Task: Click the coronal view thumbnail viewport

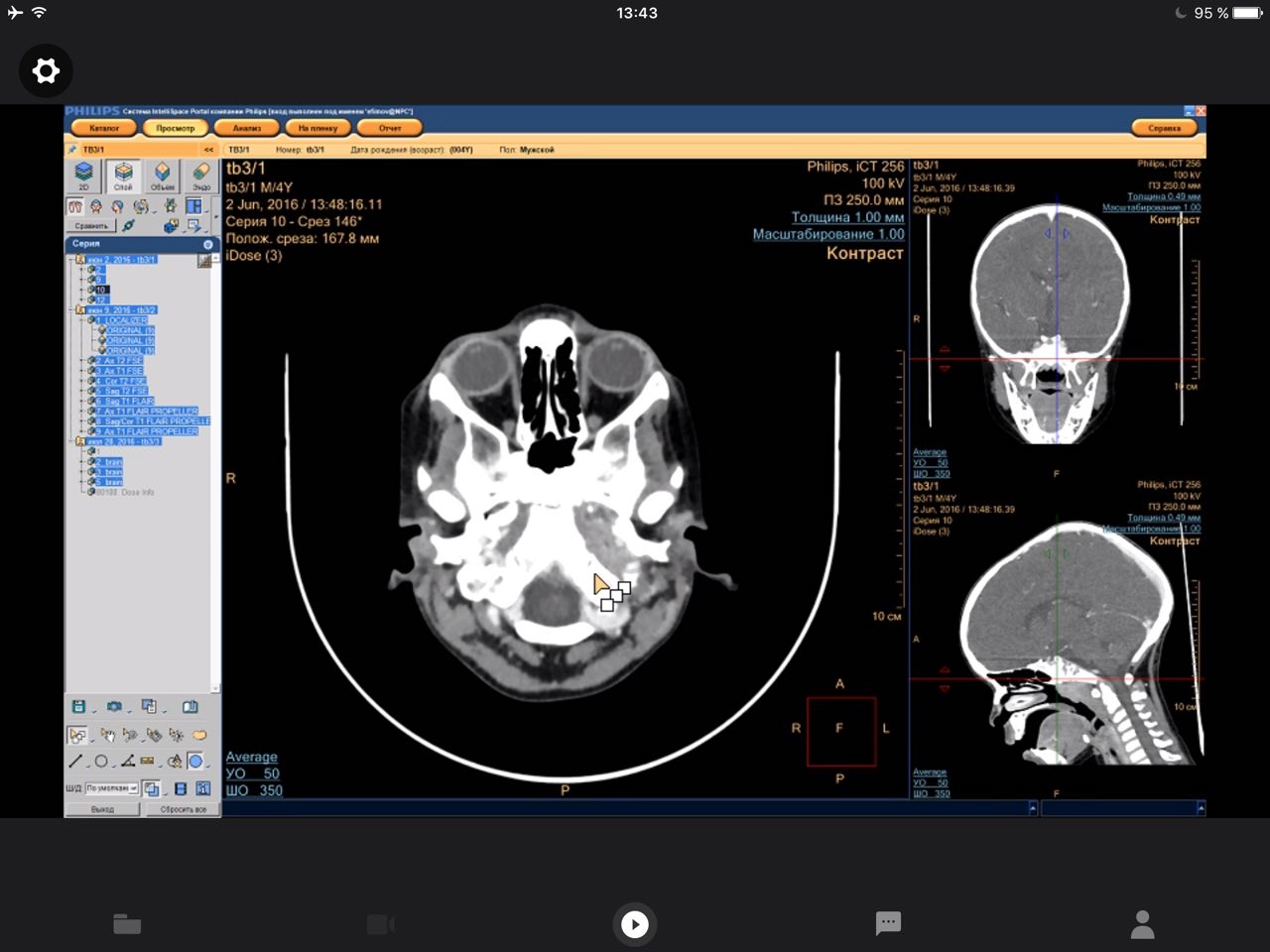Action: click(x=1058, y=319)
